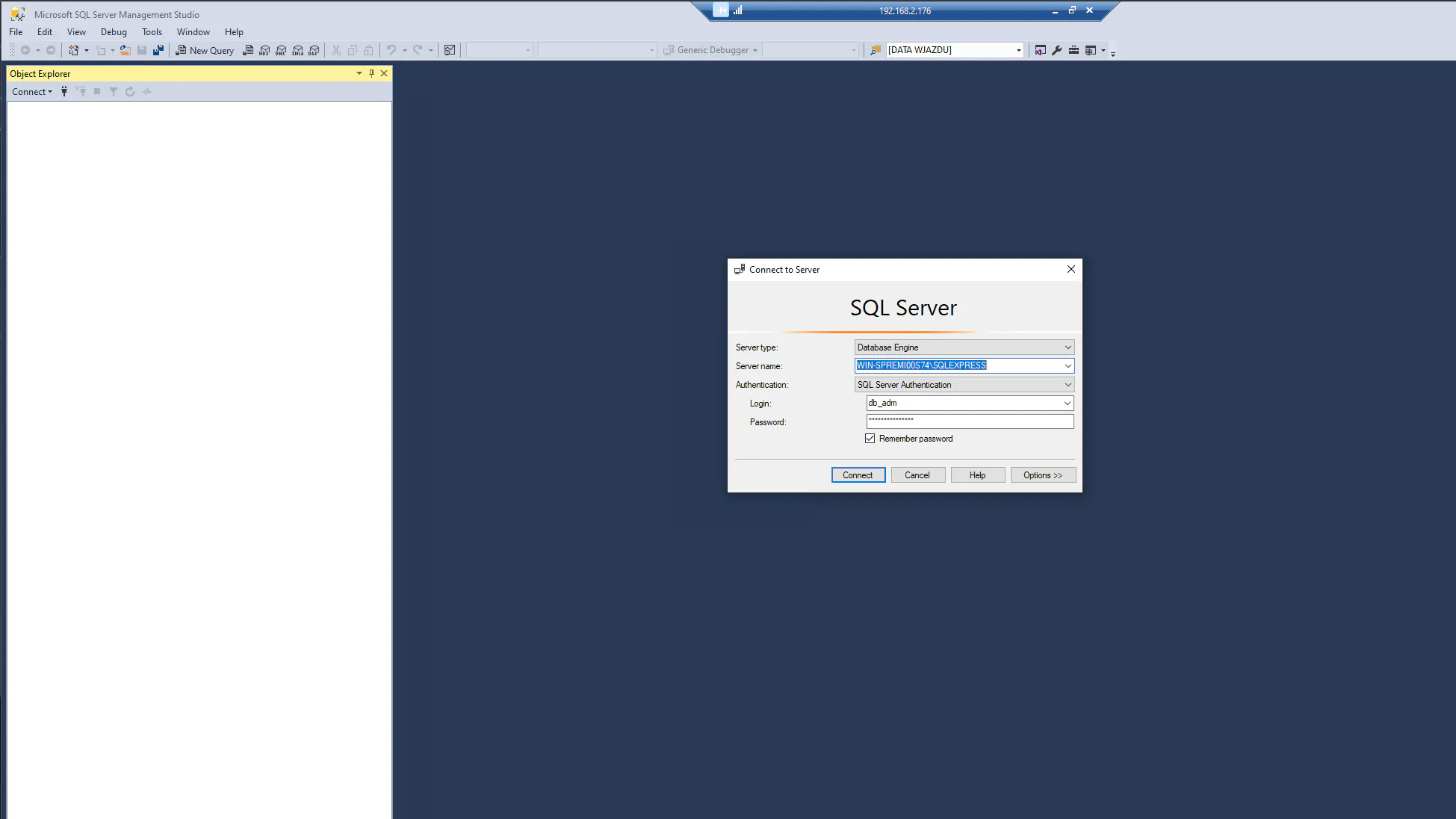
Task: Click the MDX query icon
Action: (x=264, y=50)
